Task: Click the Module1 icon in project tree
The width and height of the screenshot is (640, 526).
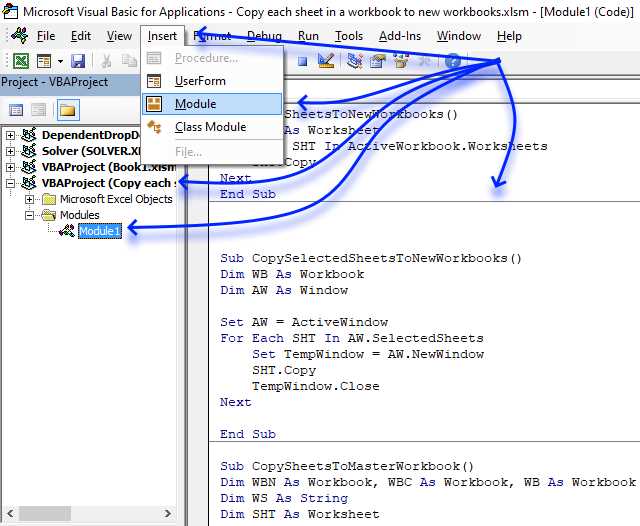Action: click(67, 231)
